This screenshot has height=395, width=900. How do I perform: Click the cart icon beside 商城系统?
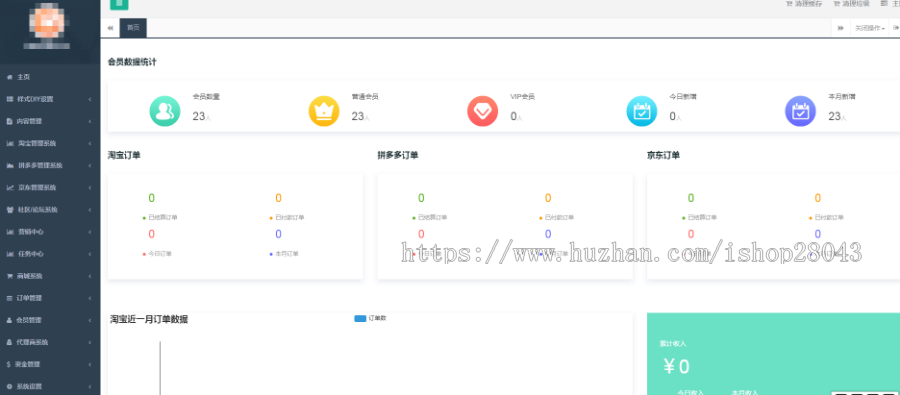[x=10, y=276]
